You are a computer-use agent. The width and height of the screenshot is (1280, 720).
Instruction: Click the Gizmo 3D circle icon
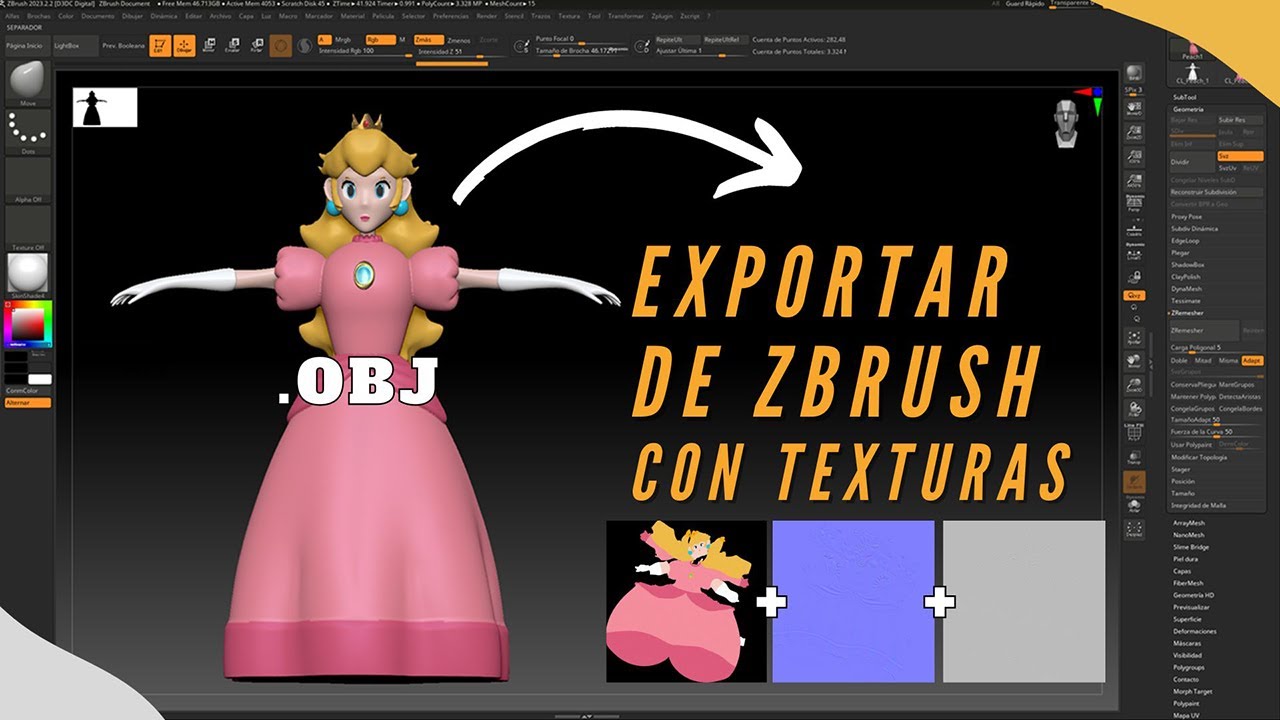click(282, 45)
